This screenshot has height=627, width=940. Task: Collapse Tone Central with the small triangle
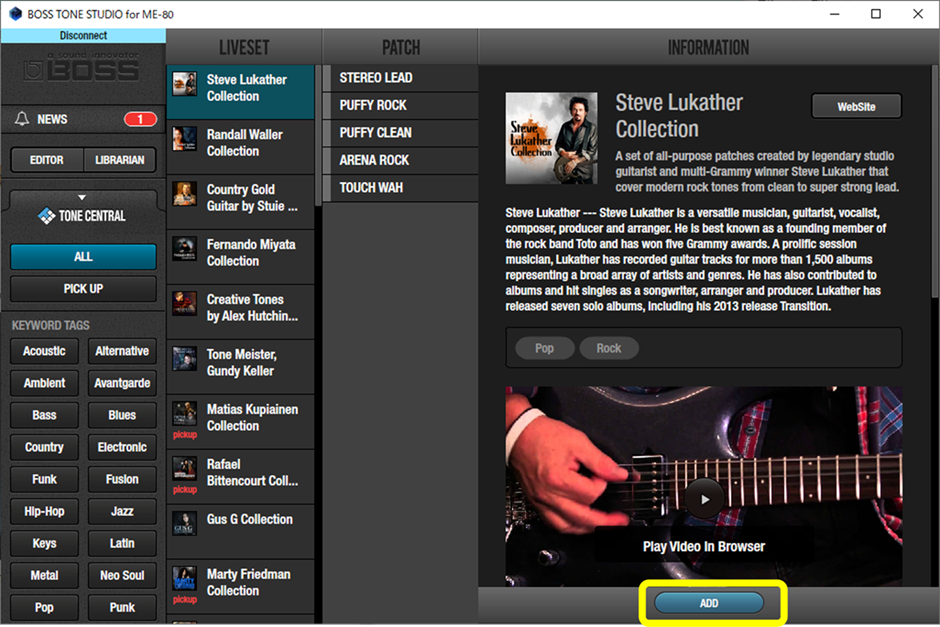[82, 197]
